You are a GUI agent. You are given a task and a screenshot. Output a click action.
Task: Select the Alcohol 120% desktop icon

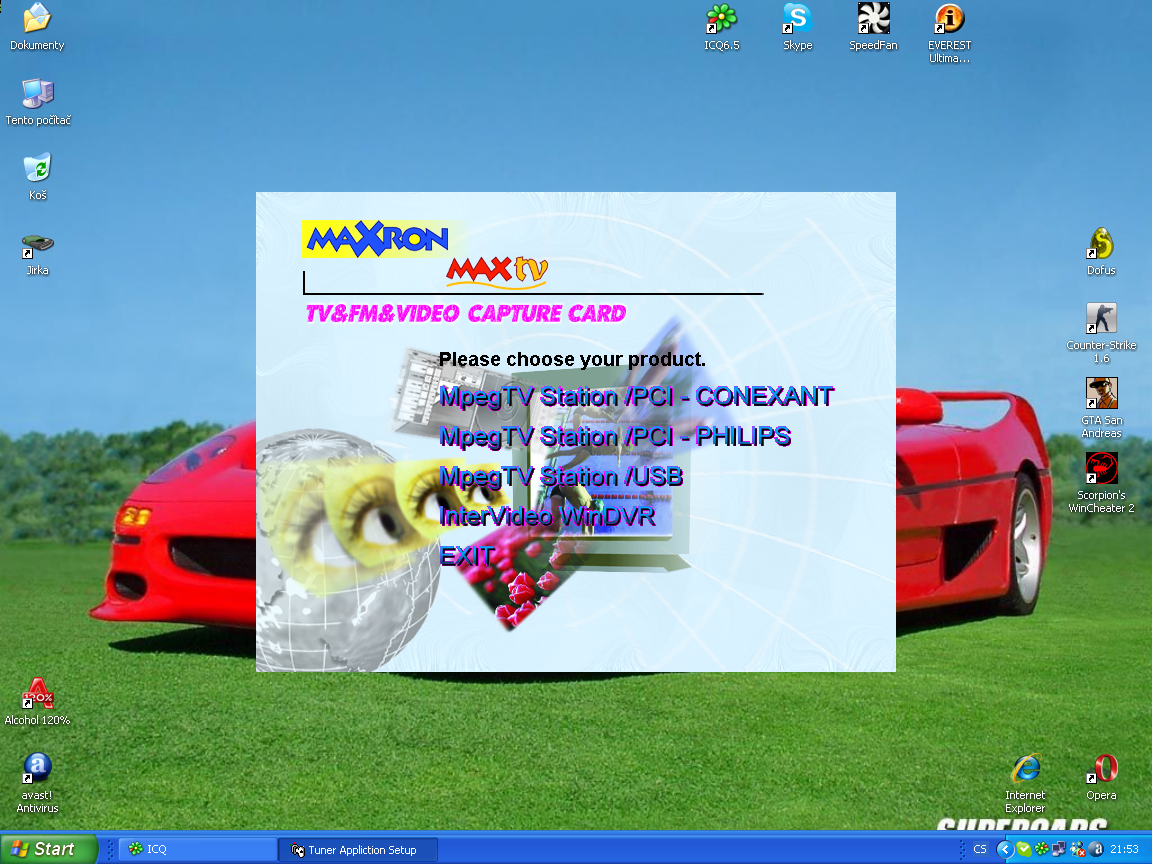pos(37,702)
